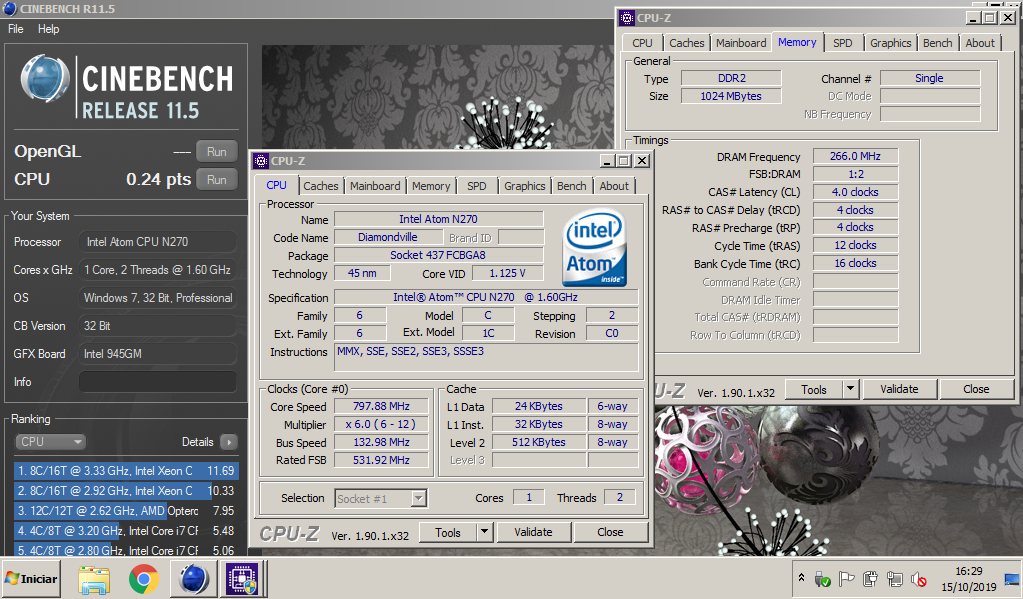Click Tools in Memory CPU-Z window
The height and width of the screenshot is (599, 1023).
click(814, 390)
